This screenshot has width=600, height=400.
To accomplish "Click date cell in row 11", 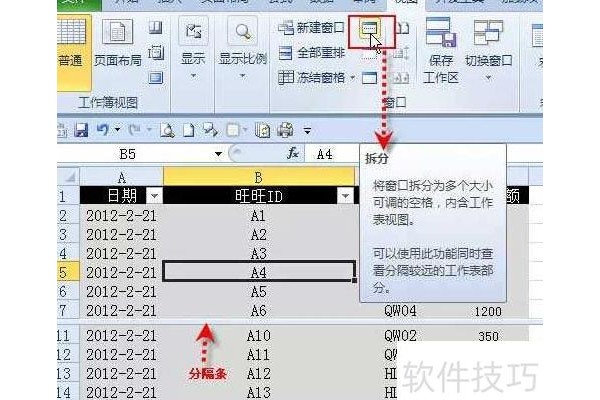I will (x=122, y=336).
